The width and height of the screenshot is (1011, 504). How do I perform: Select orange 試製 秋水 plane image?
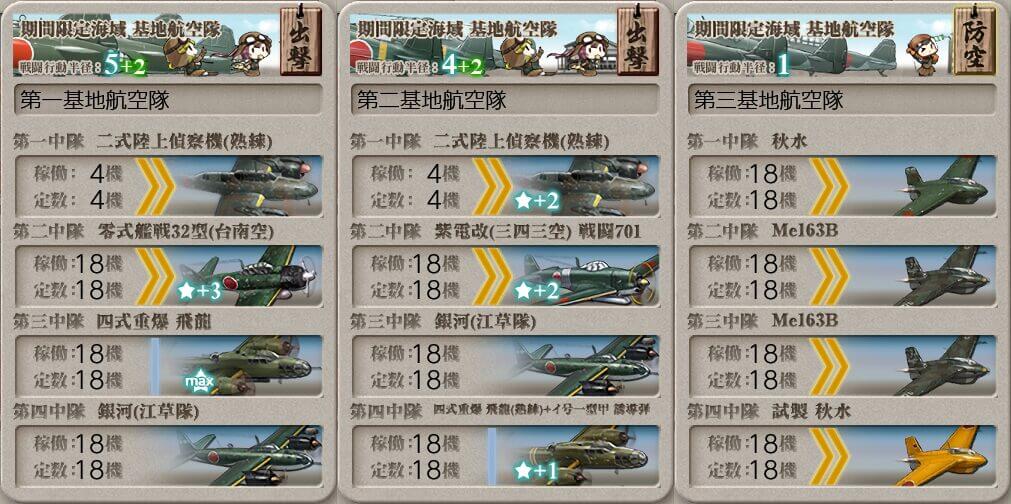pyautogui.click(x=941, y=456)
